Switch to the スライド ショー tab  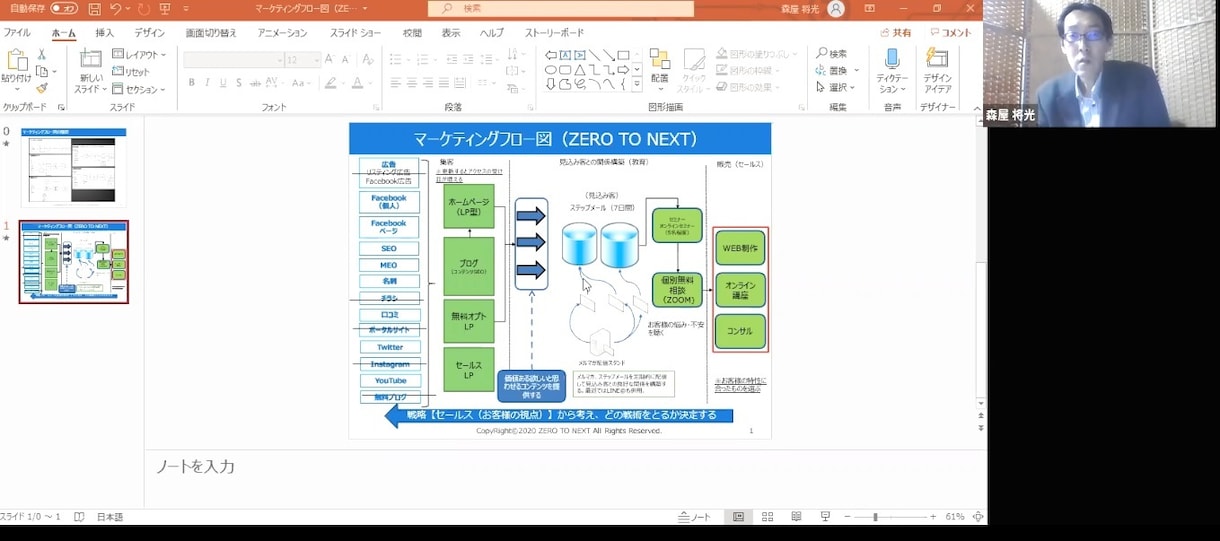[356, 33]
